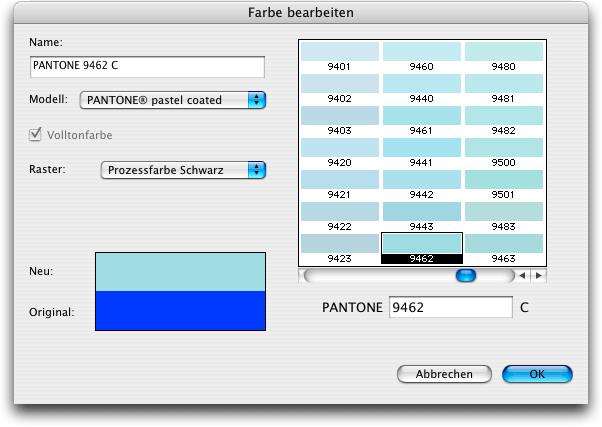
Task: Select Pantone swatch 9420
Action: [339, 152]
